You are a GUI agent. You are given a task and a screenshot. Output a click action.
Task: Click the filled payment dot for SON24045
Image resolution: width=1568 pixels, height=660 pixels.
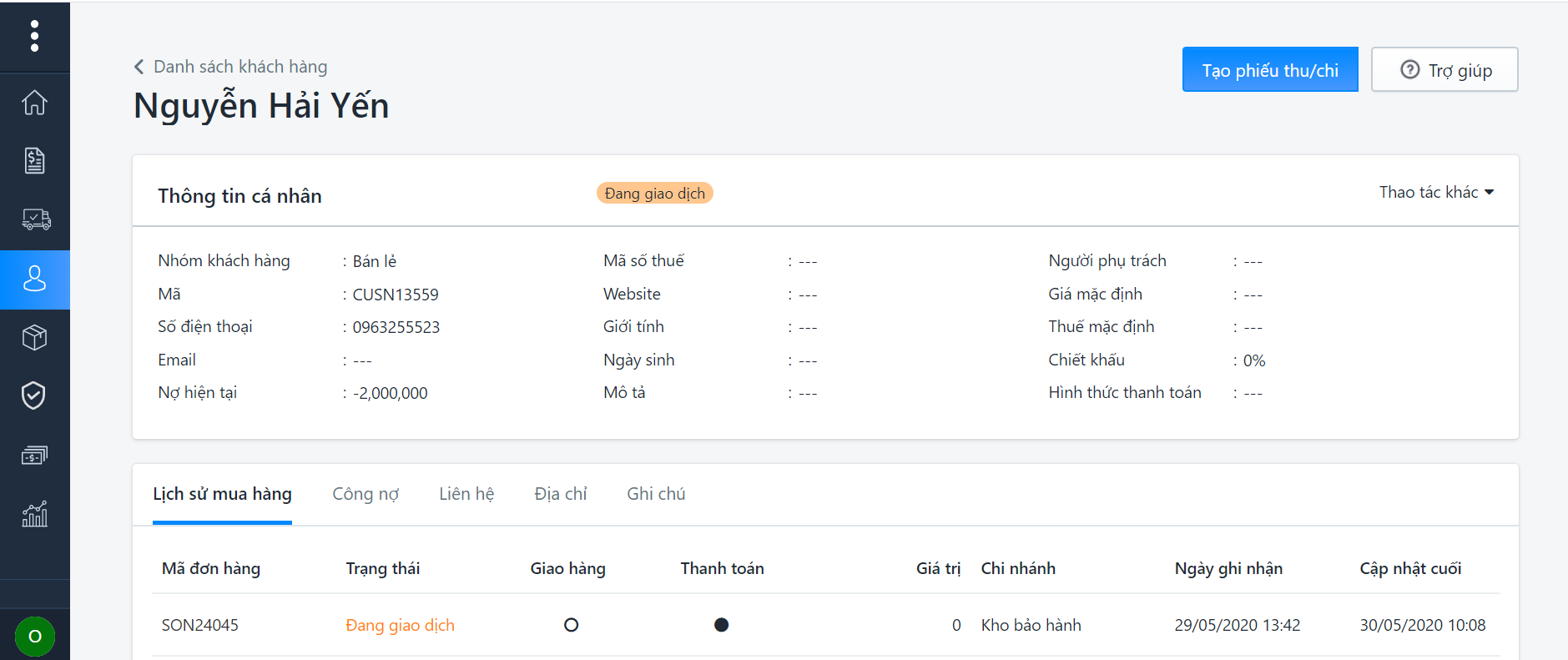722,625
